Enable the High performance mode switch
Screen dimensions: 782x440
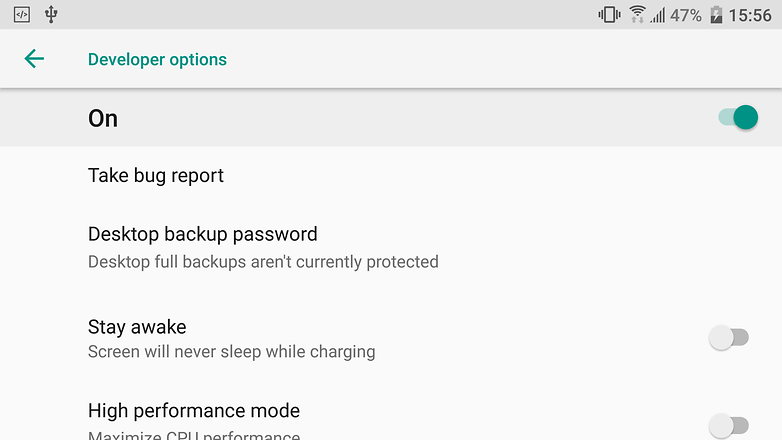729,426
